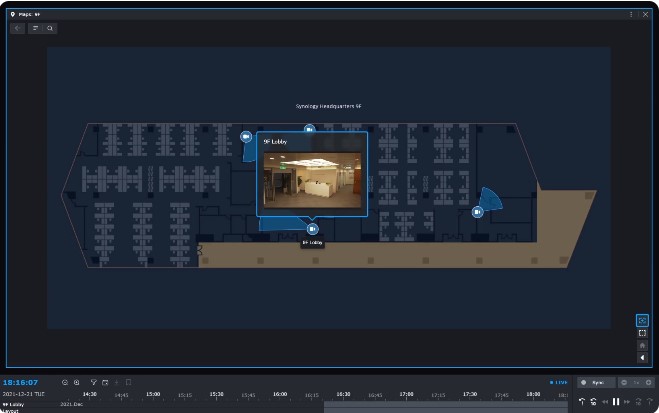Collapse the side panel with the arrow button
659x413 pixels.
click(x=642, y=357)
